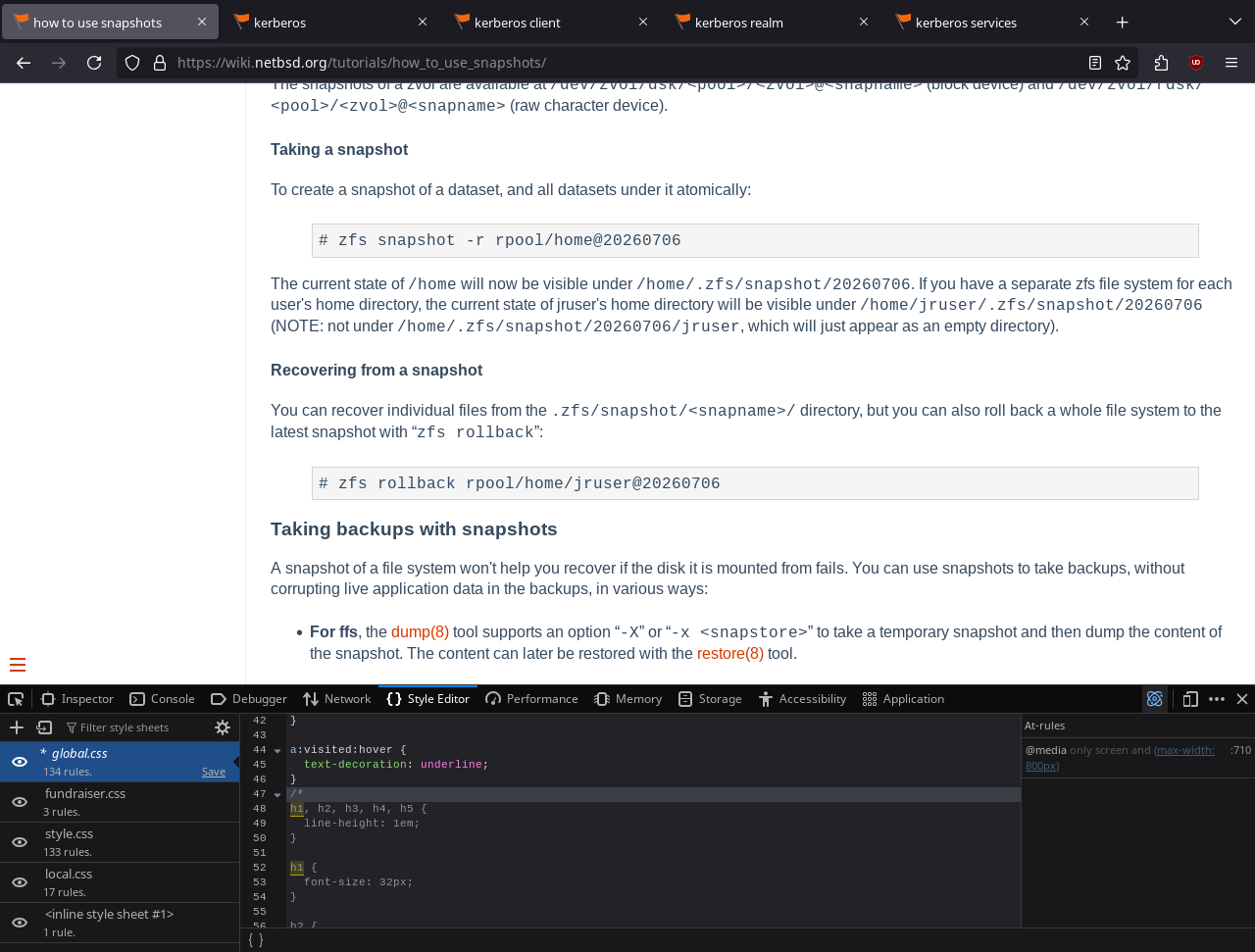
Task: Open the Firefox application menu
Action: tap(1231, 63)
